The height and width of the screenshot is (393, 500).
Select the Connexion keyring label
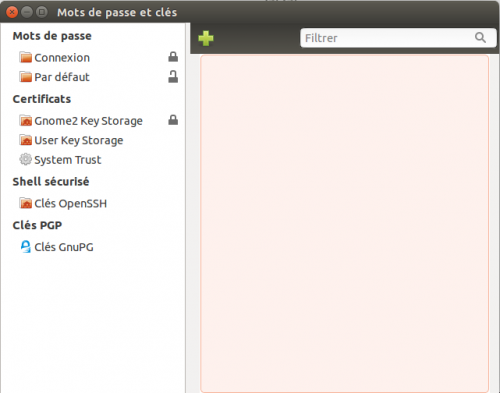62,58
